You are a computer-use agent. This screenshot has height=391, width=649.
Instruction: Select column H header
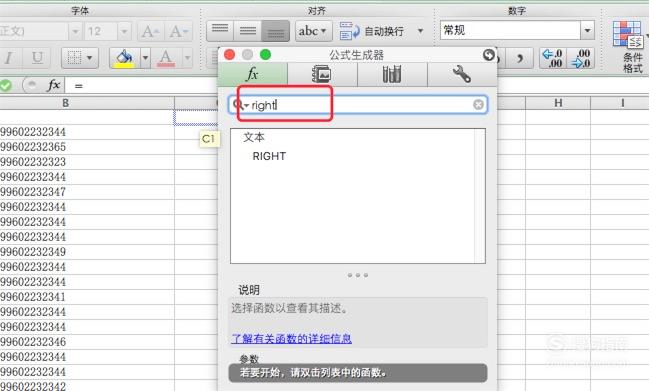click(558, 103)
